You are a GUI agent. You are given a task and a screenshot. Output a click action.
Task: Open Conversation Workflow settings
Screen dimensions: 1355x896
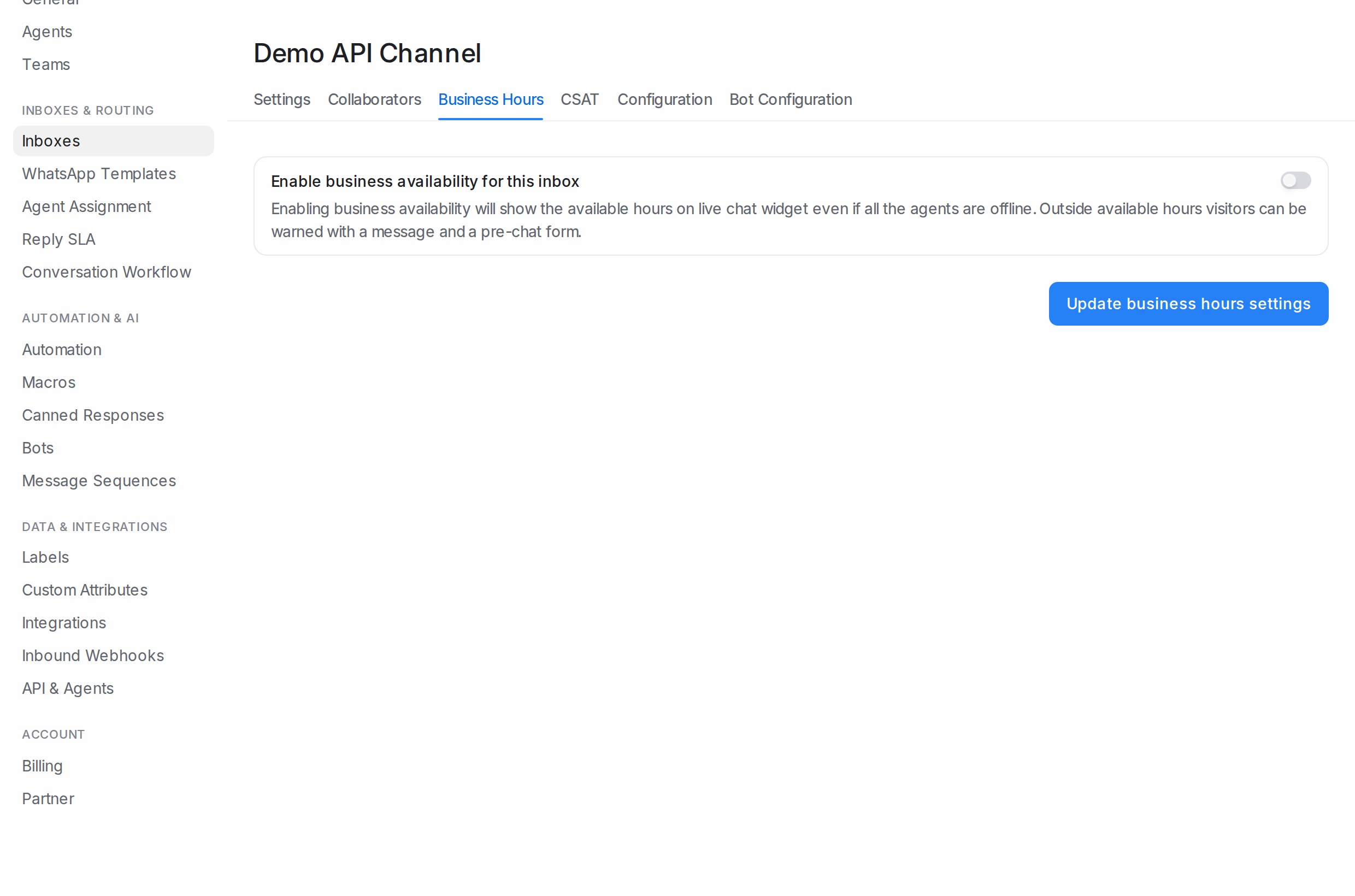click(107, 272)
